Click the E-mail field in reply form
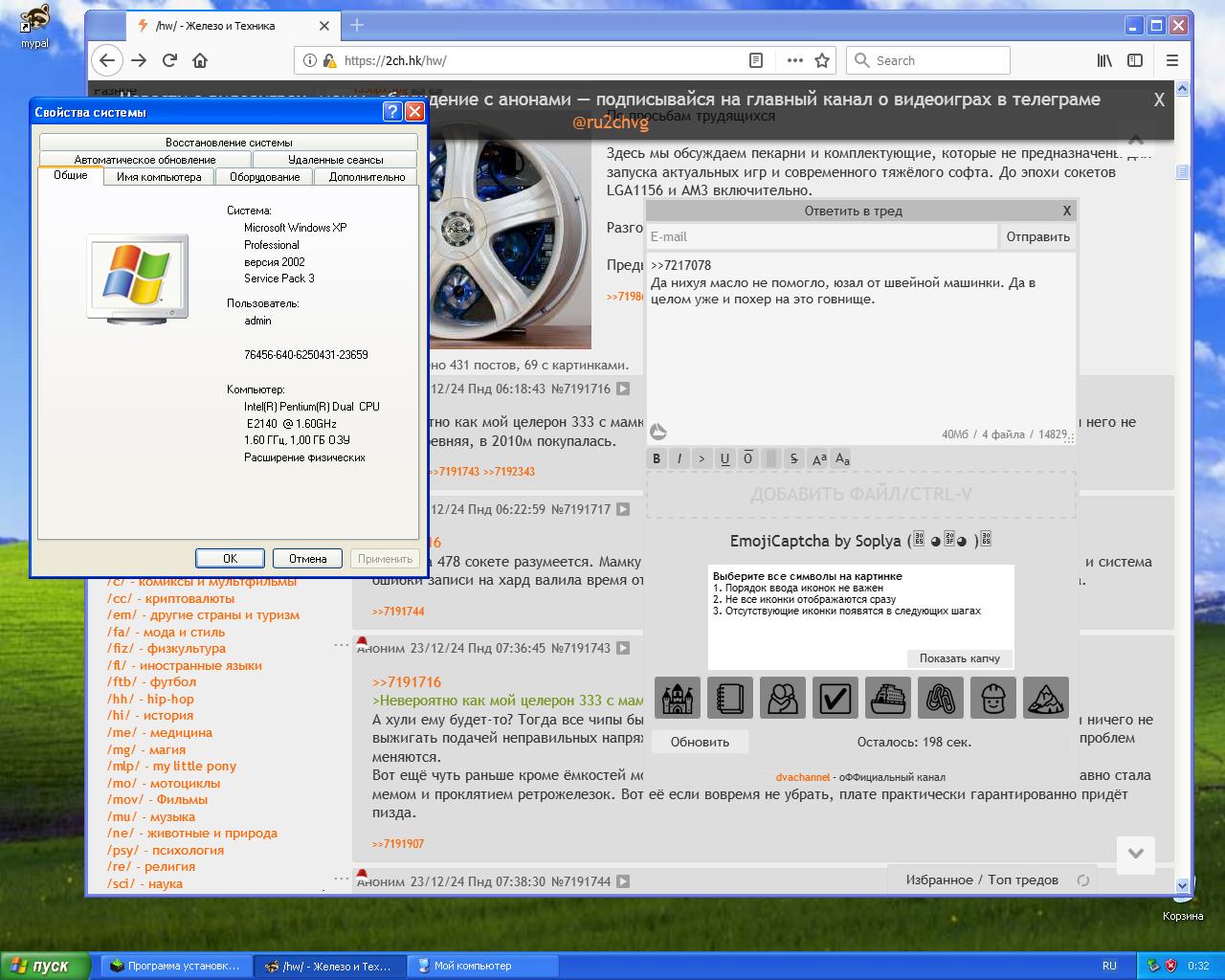1225x980 pixels. pos(822,236)
